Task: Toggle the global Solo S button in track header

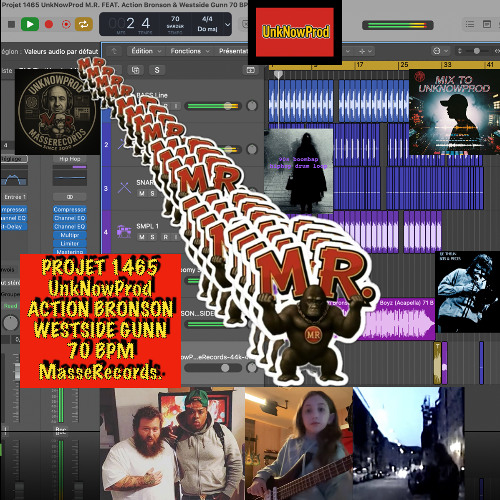Action: 157,70
